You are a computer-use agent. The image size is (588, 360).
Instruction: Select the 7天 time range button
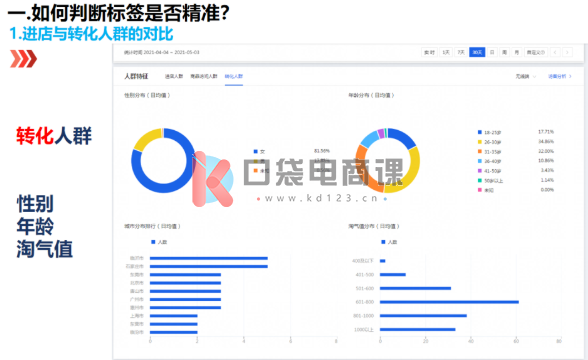[461, 52]
